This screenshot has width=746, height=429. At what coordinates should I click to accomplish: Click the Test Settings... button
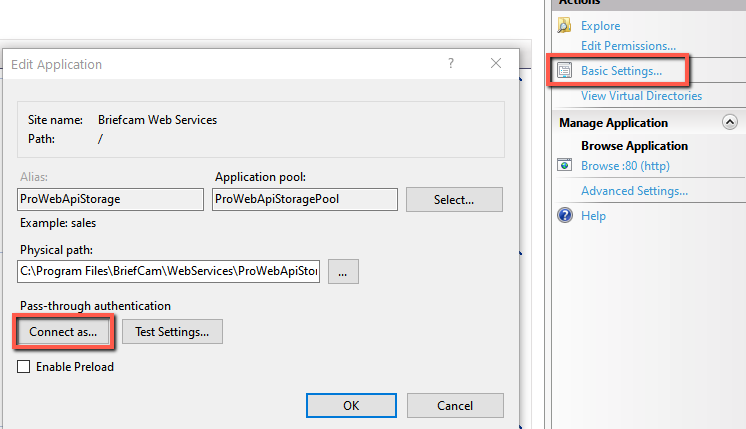pyautogui.click(x=172, y=332)
